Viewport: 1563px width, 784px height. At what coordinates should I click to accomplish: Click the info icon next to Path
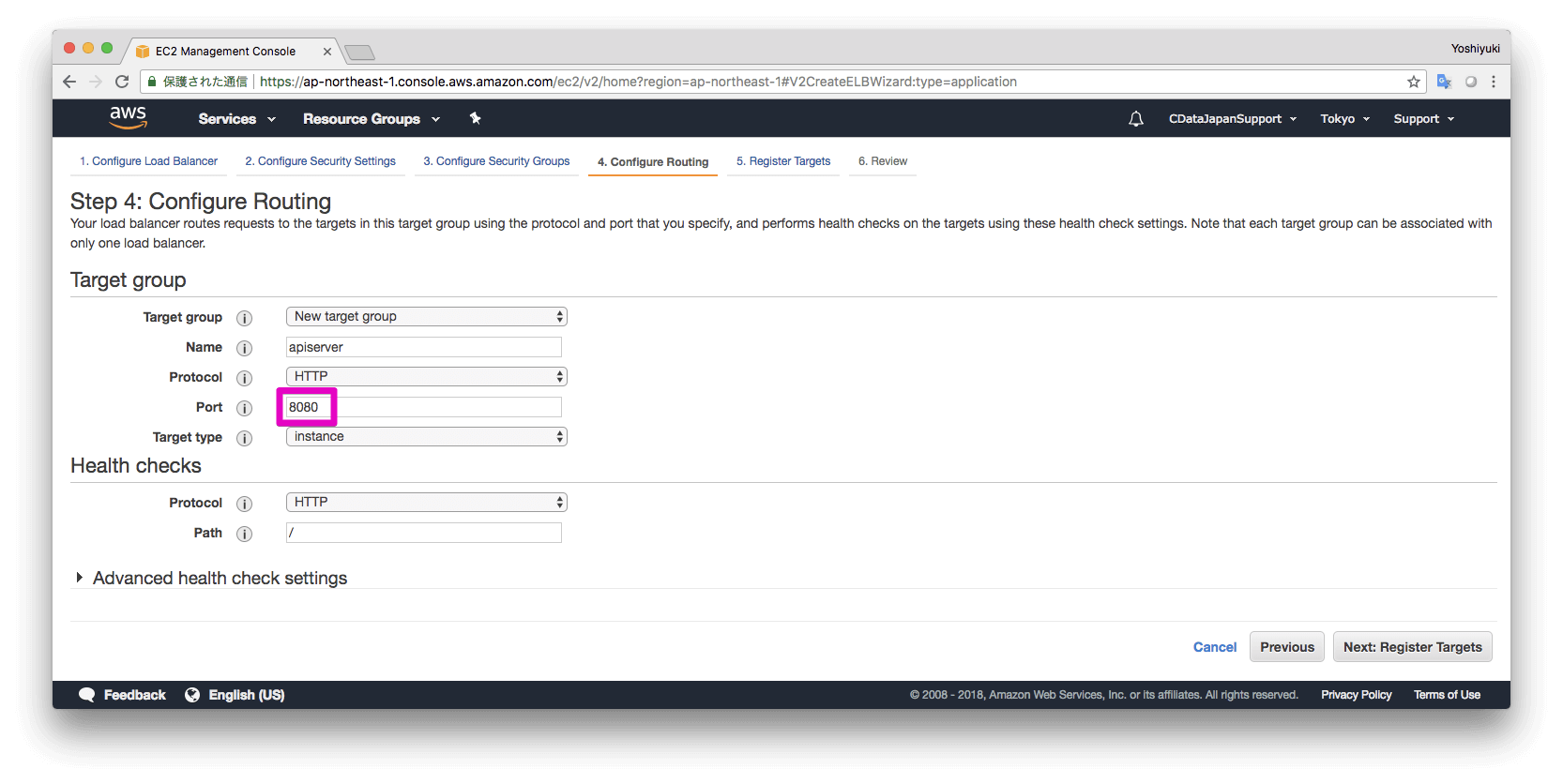coord(245,534)
